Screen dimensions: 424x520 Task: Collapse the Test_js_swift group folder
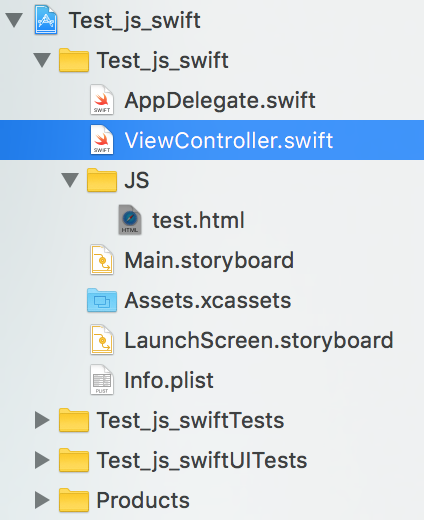(42, 60)
